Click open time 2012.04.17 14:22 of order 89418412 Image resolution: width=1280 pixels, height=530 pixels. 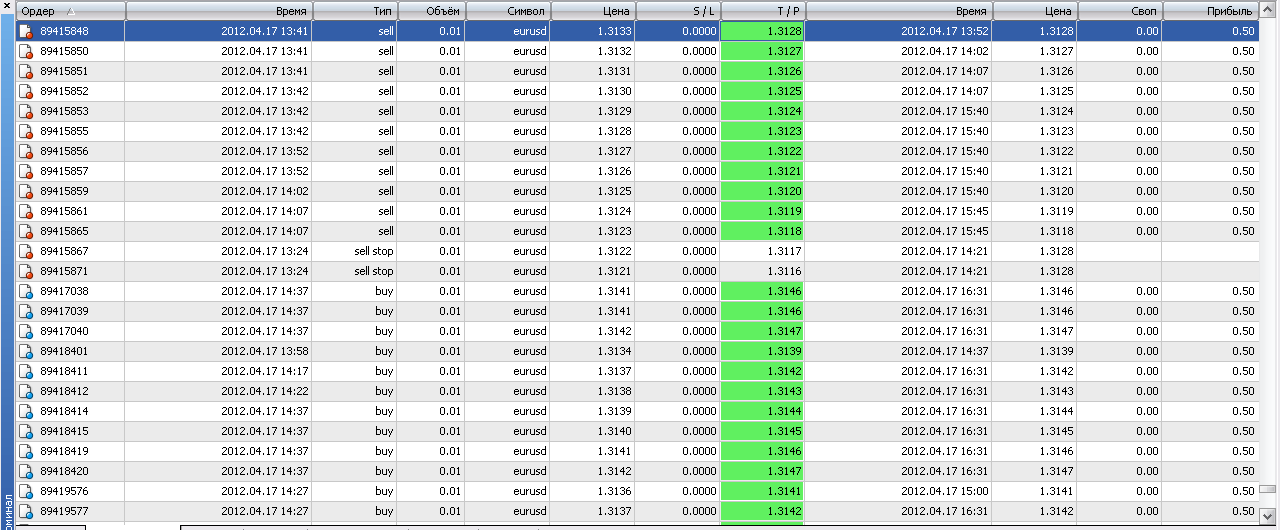264,391
